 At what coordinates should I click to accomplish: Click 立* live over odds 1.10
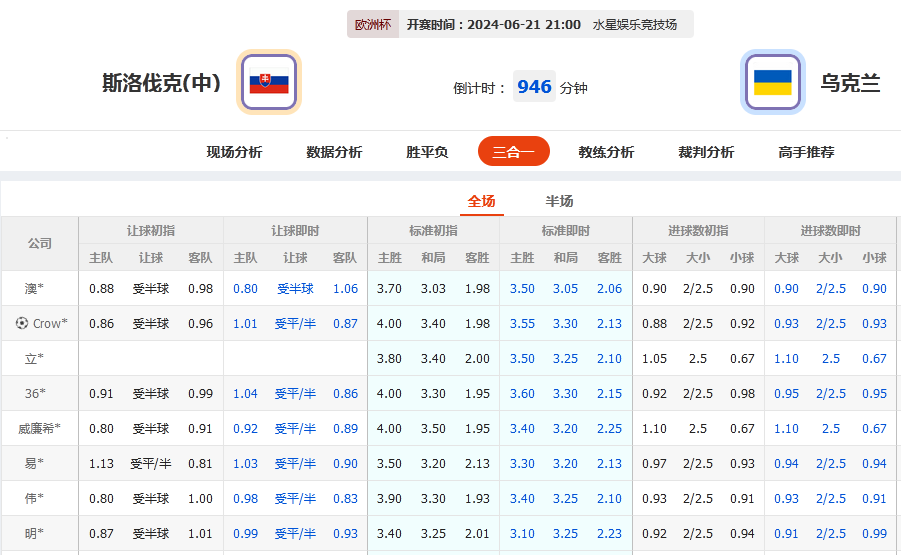(786, 359)
